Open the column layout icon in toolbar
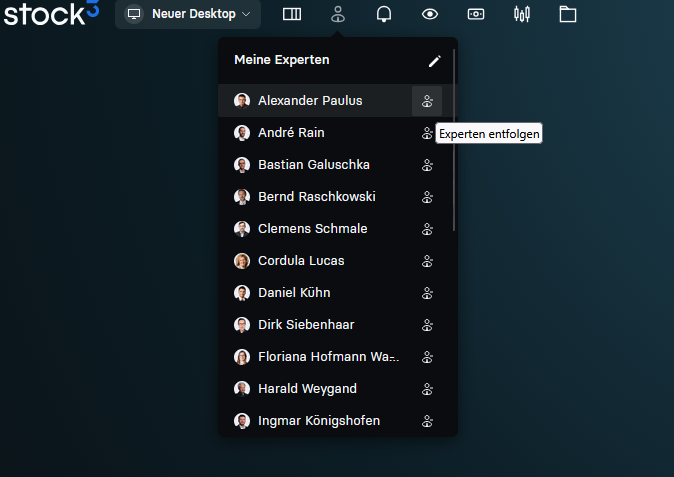674x477 pixels. click(x=292, y=14)
